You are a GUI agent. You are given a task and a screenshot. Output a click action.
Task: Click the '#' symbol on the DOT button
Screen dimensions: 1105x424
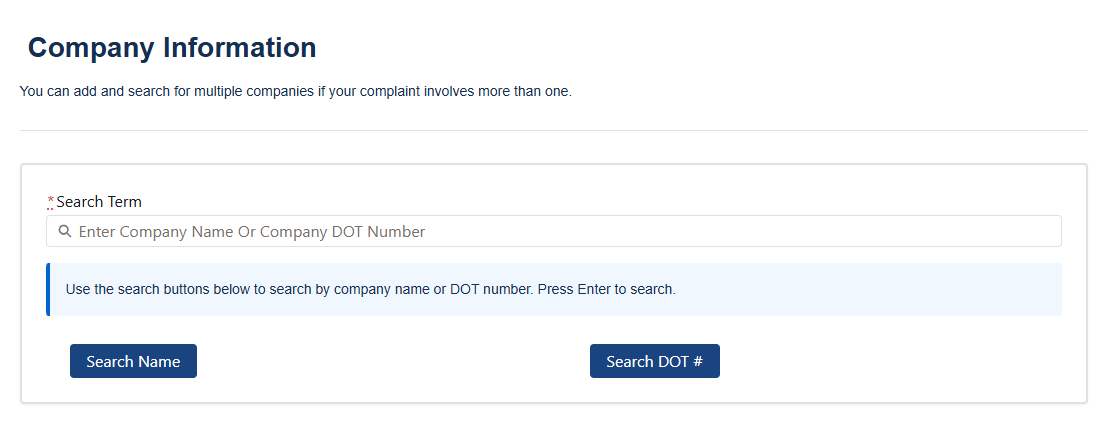(x=697, y=362)
